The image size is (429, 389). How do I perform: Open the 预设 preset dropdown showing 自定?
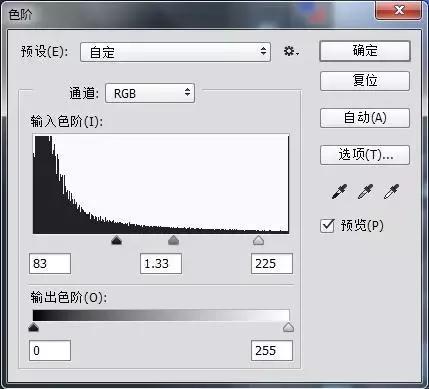click(175, 52)
